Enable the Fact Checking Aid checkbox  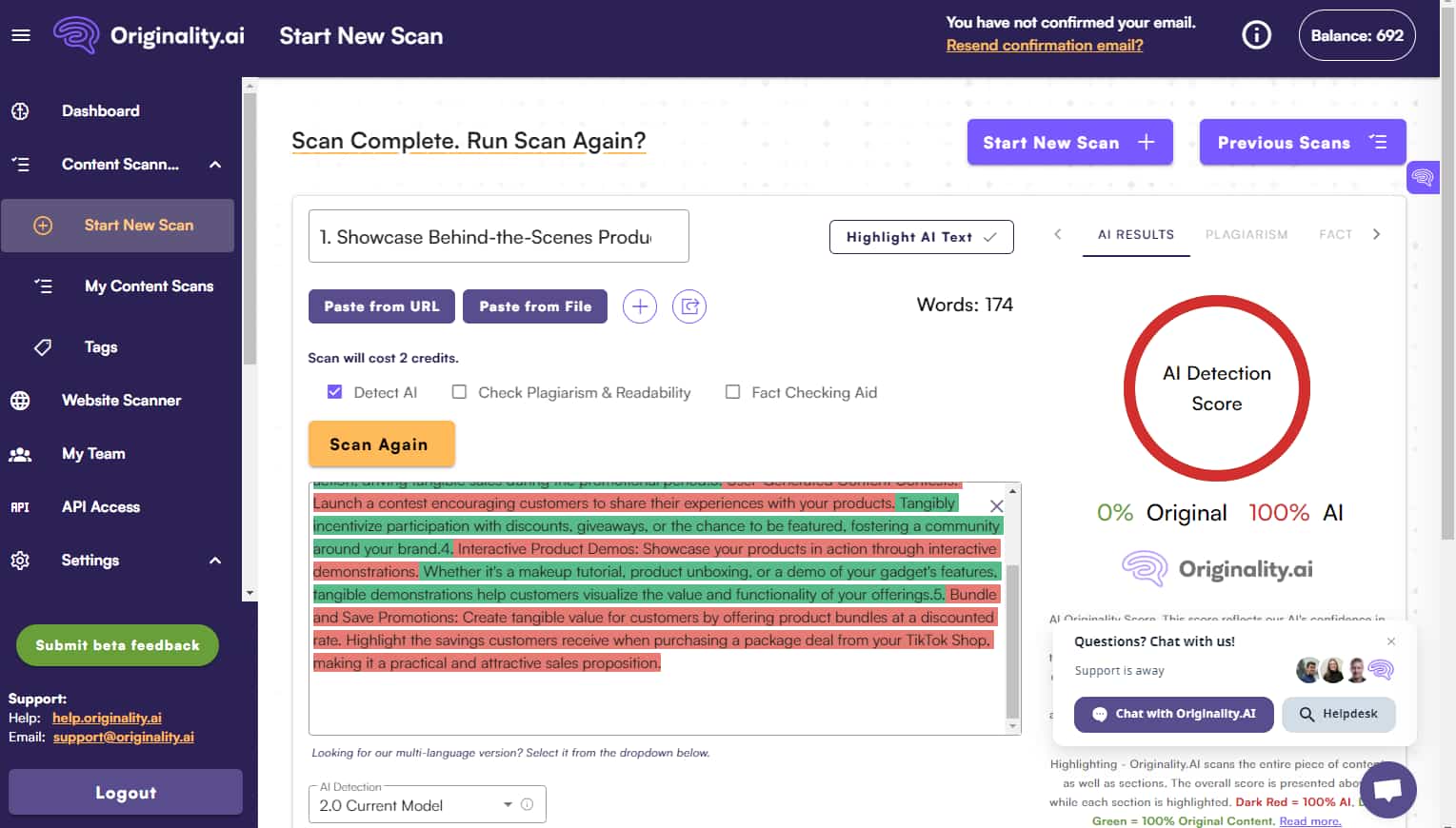tap(732, 391)
